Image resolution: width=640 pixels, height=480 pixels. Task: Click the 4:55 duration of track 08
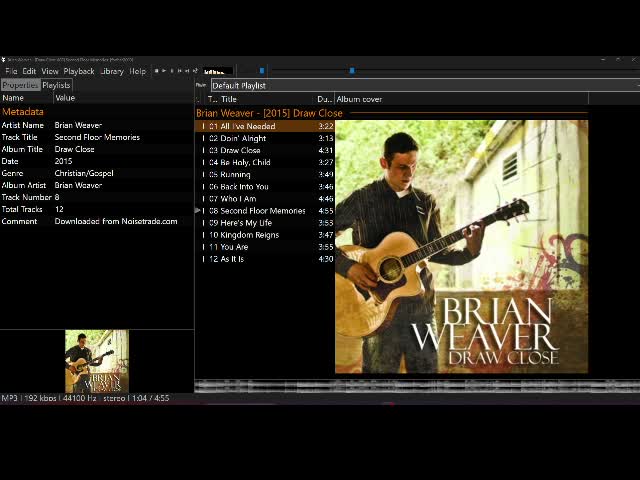[x=326, y=211]
